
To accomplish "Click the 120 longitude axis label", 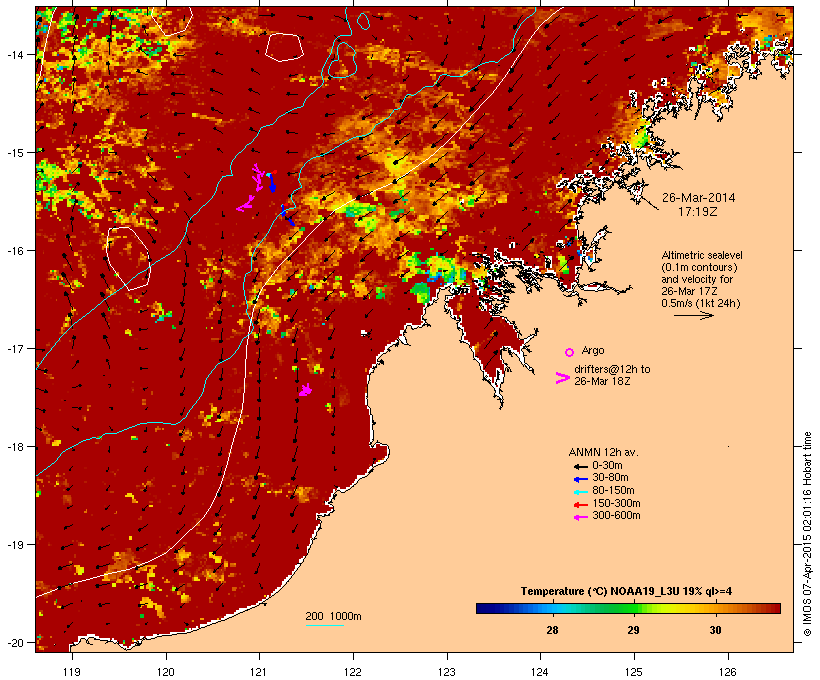I will tap(166, 672).
